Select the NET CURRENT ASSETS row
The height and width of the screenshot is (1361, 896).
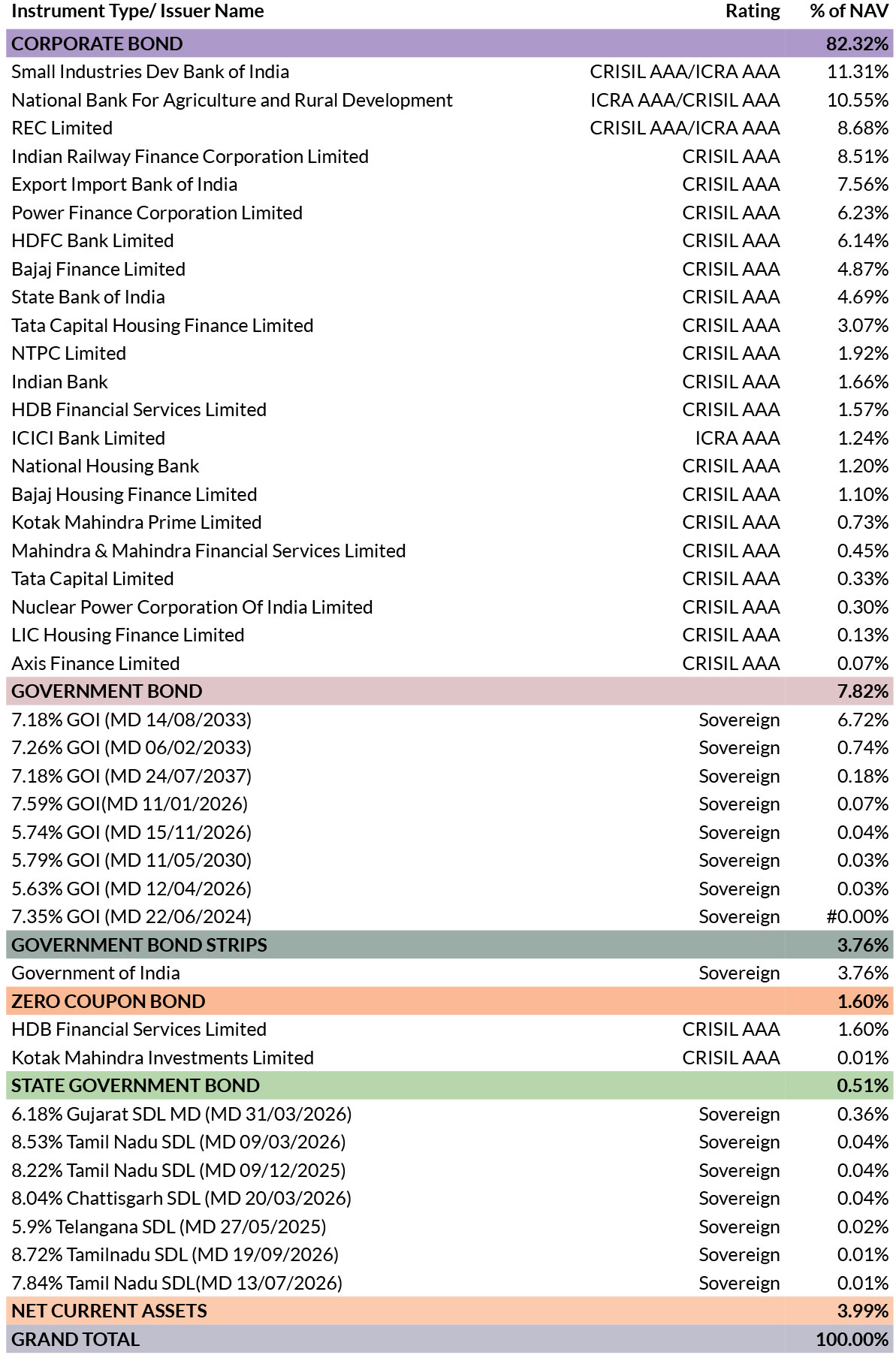449,1311
